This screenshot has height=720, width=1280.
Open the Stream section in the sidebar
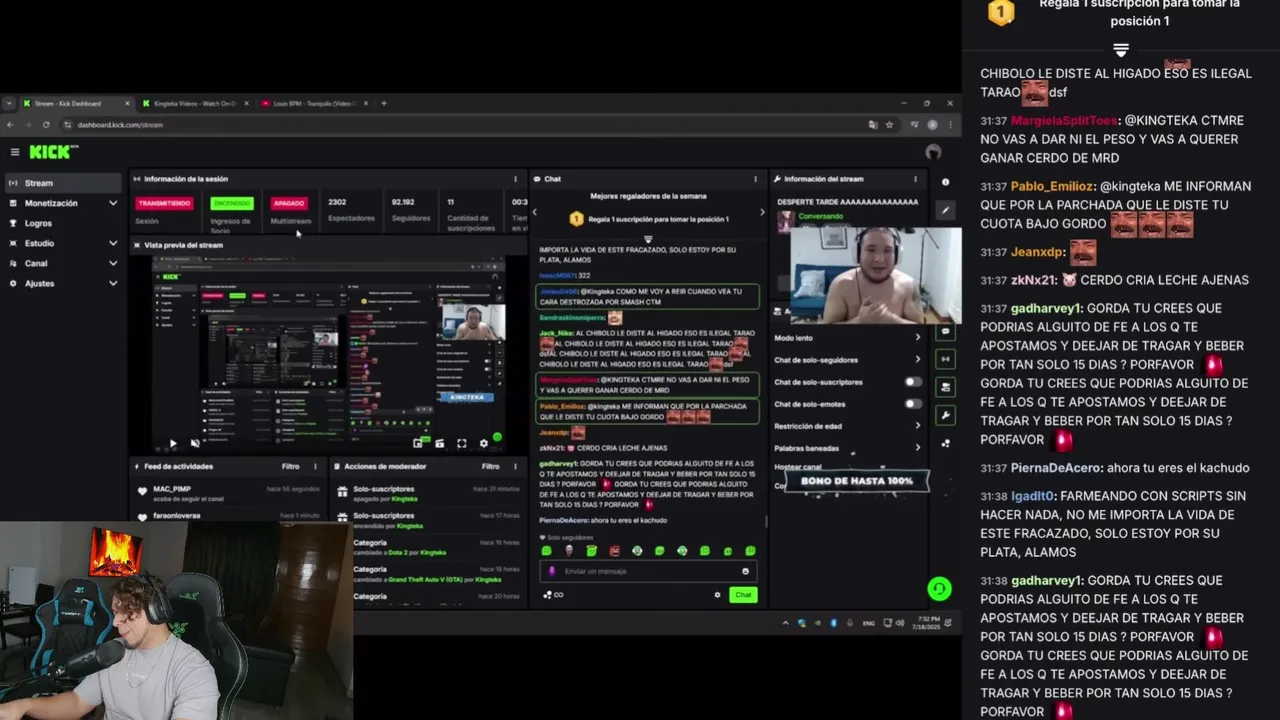coord(63,183)
